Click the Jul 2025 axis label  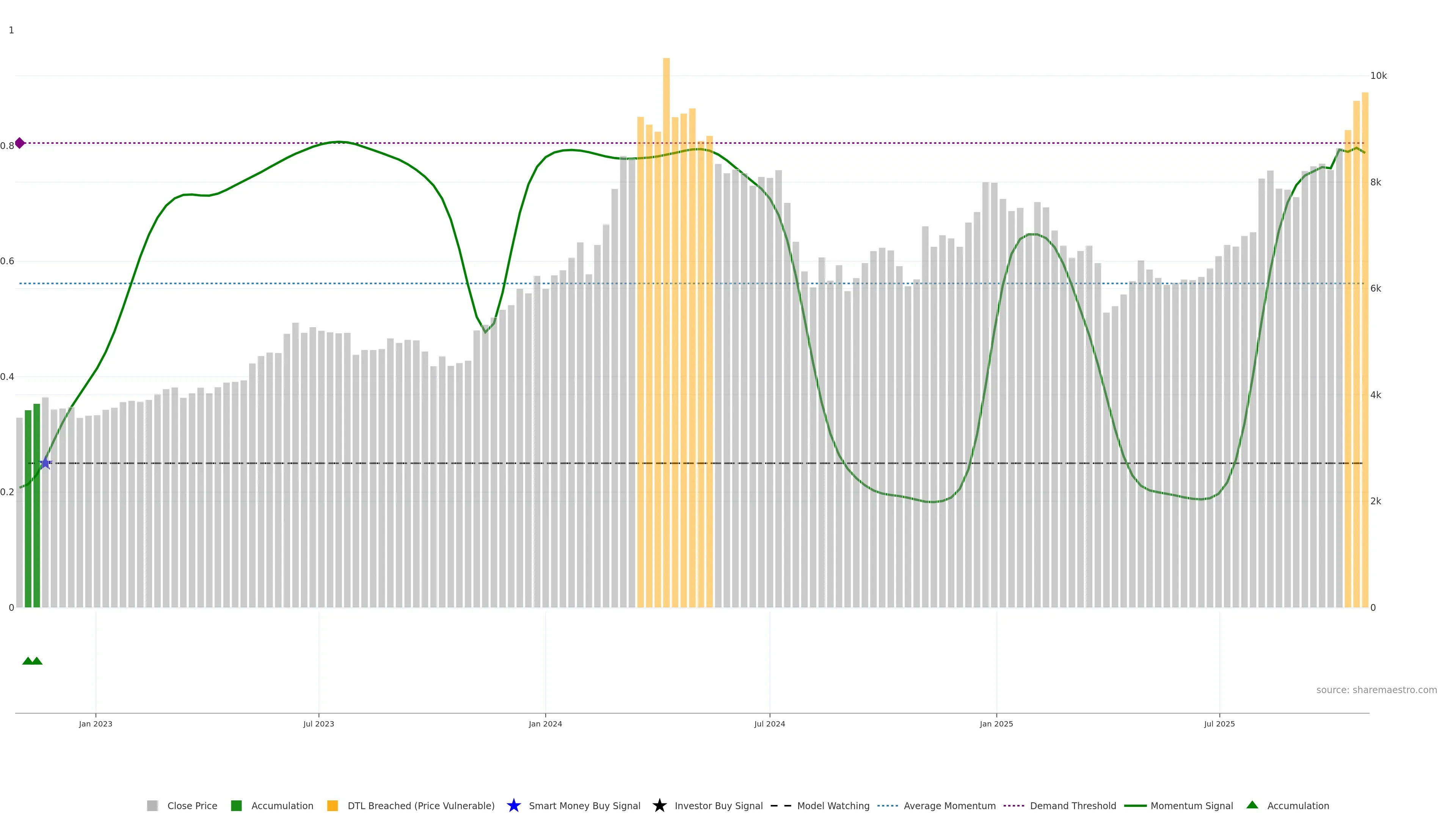pos(1219,723)
